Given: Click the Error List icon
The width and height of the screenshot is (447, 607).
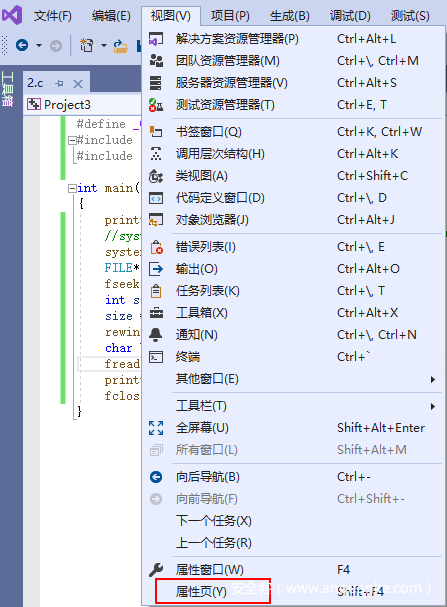Looking at the screenshot, I should (156, 247).
